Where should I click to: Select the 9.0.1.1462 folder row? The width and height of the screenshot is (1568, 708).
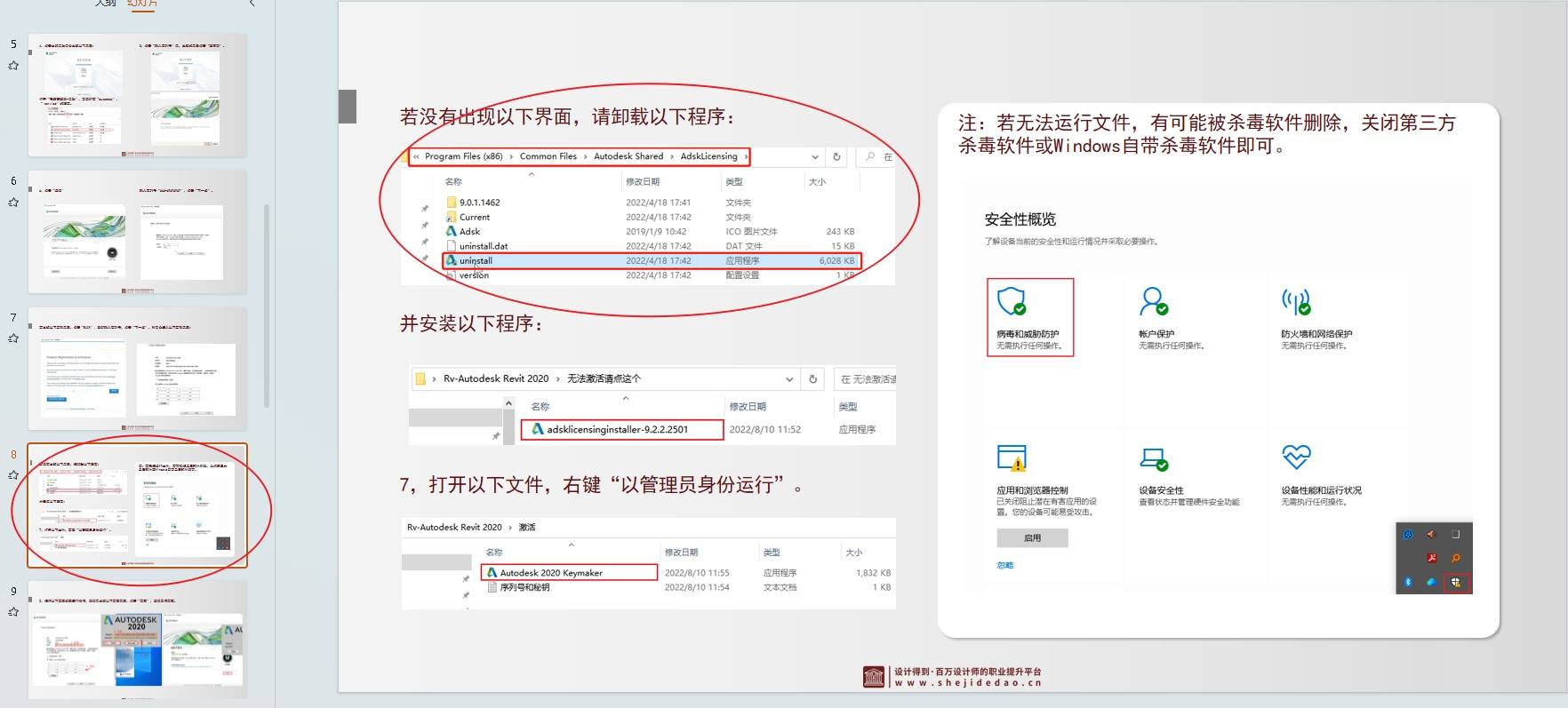651,203
